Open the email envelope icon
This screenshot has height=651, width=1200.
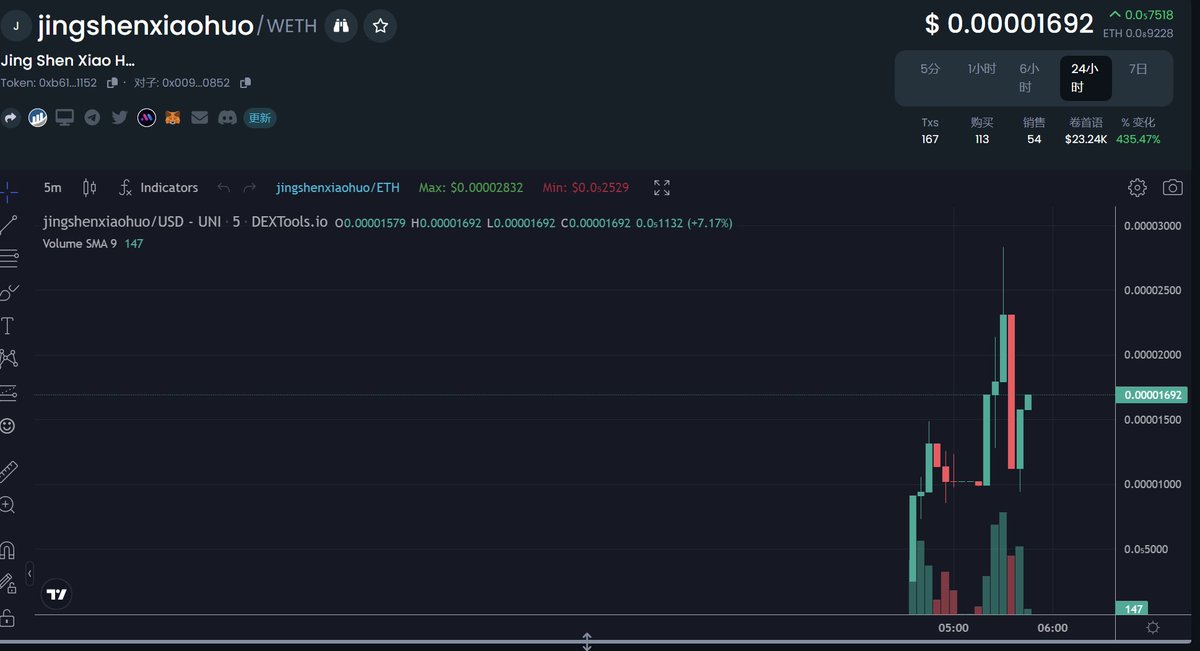point(200,118)
